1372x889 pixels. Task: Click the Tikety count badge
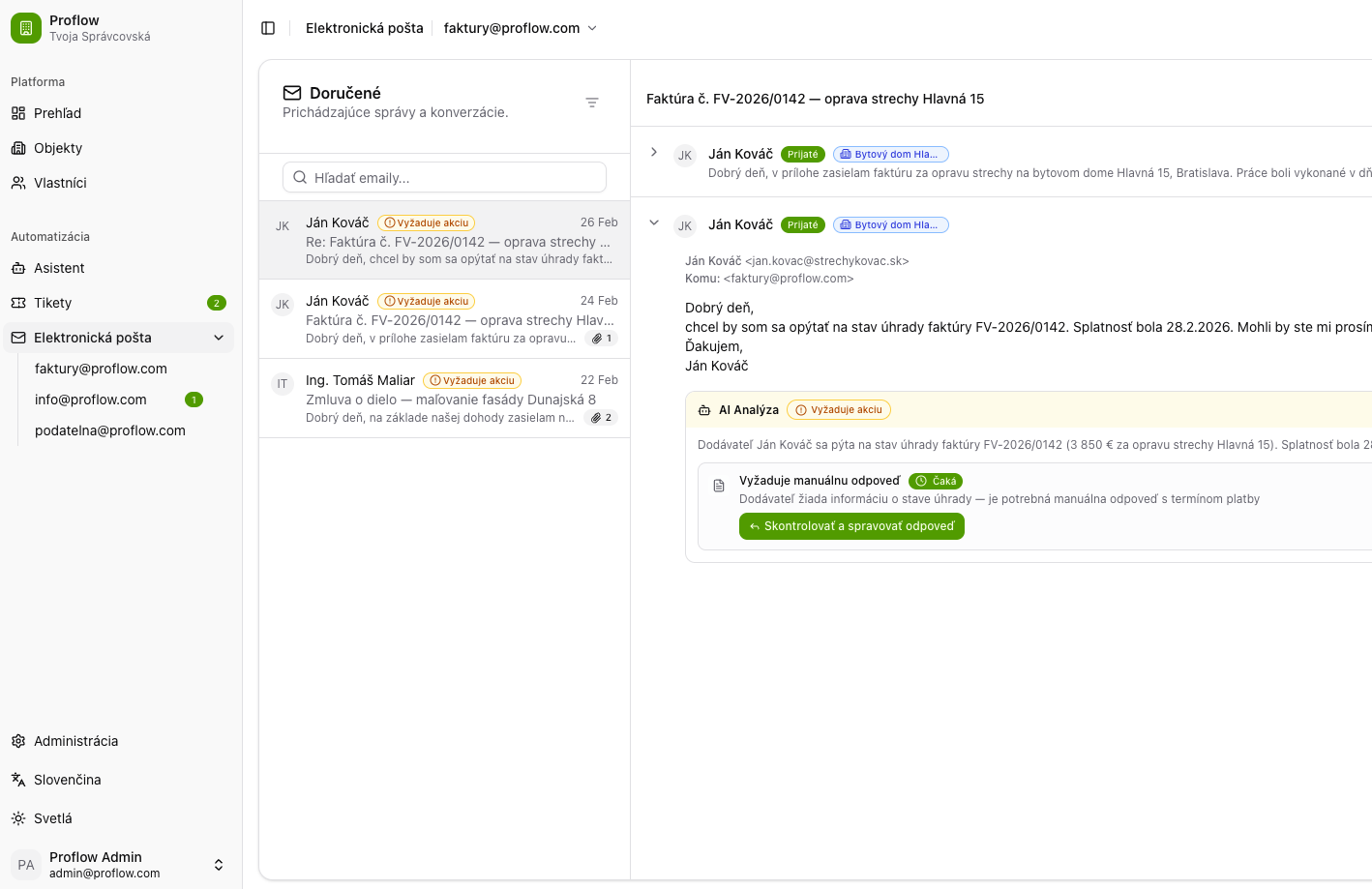(x=217, y=303)
